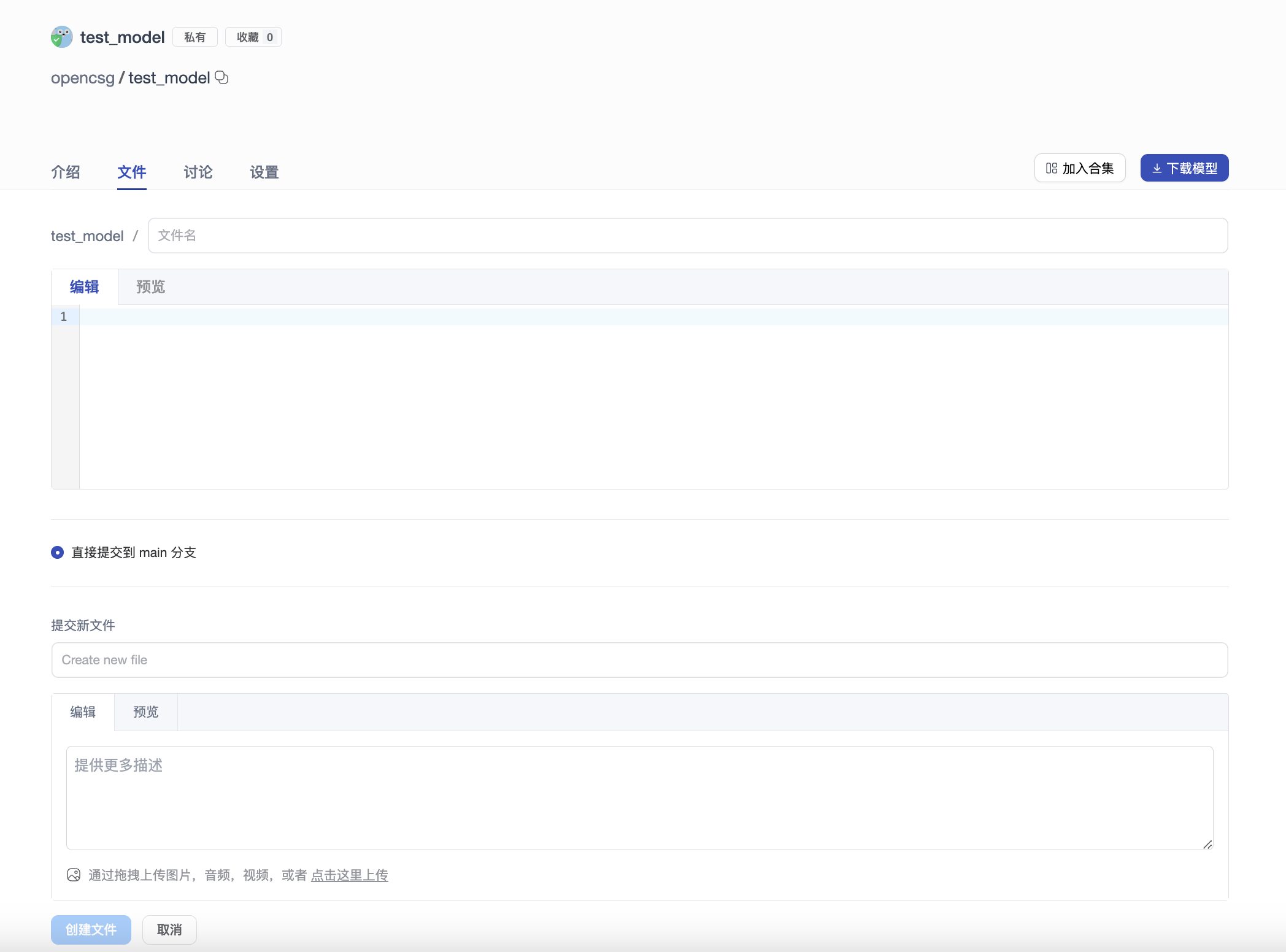Go to the 设置 settings tab
Viewport: 1286px width, 952px height.
(264, 172)
